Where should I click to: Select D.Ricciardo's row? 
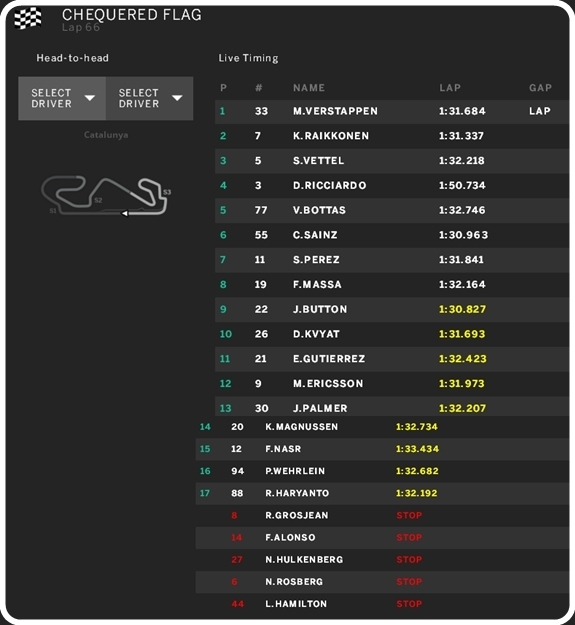tap(392, 185)
